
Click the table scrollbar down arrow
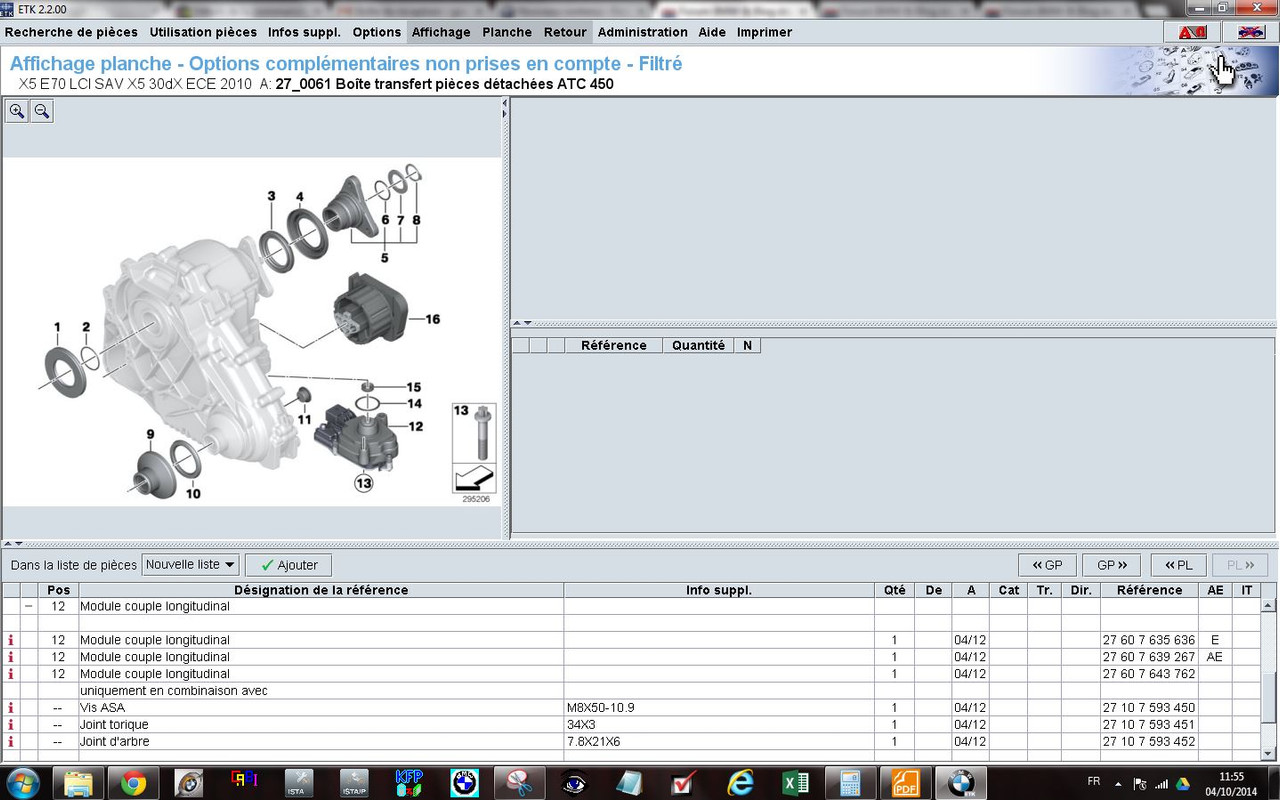click(1270, 753)
